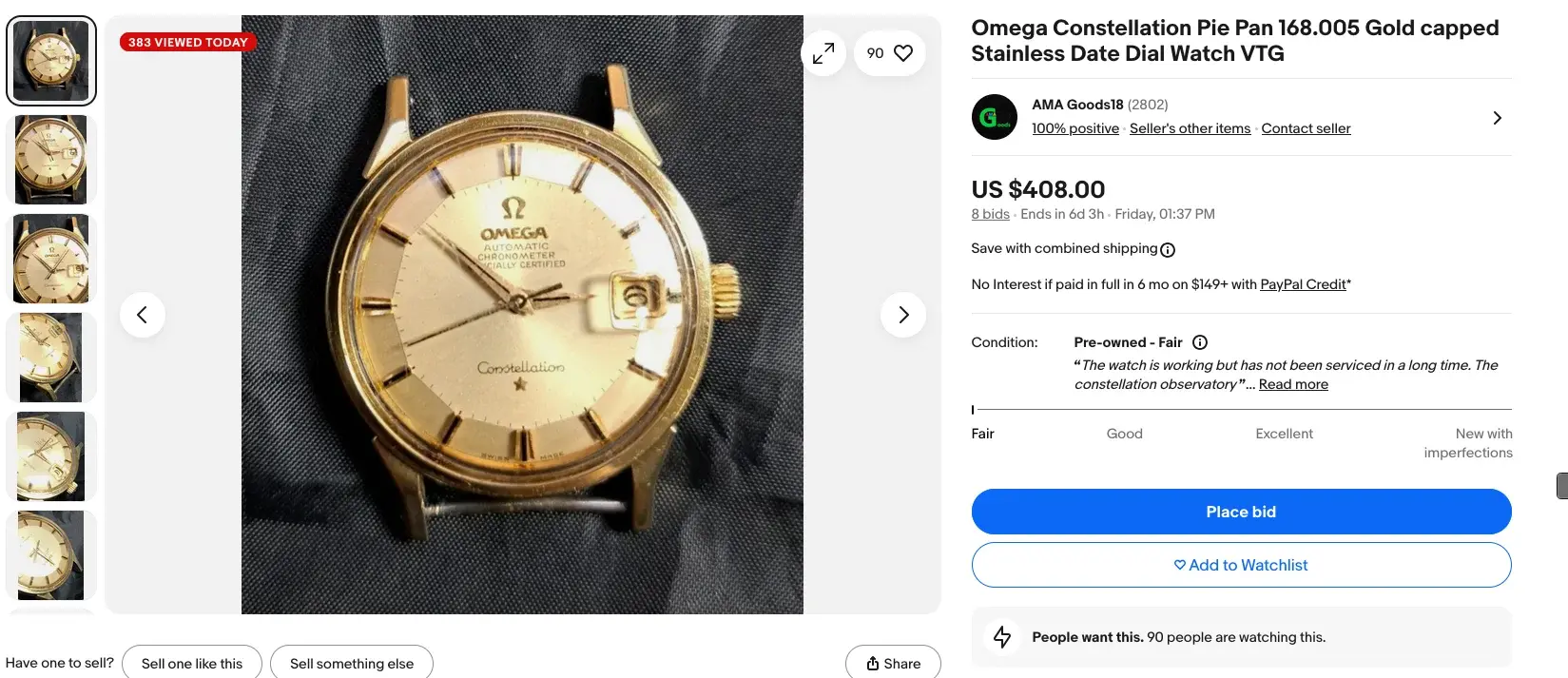Add the watch to Watchlist
The width and height of the screenshot is (1568, 678).
tap(1241, 565)
